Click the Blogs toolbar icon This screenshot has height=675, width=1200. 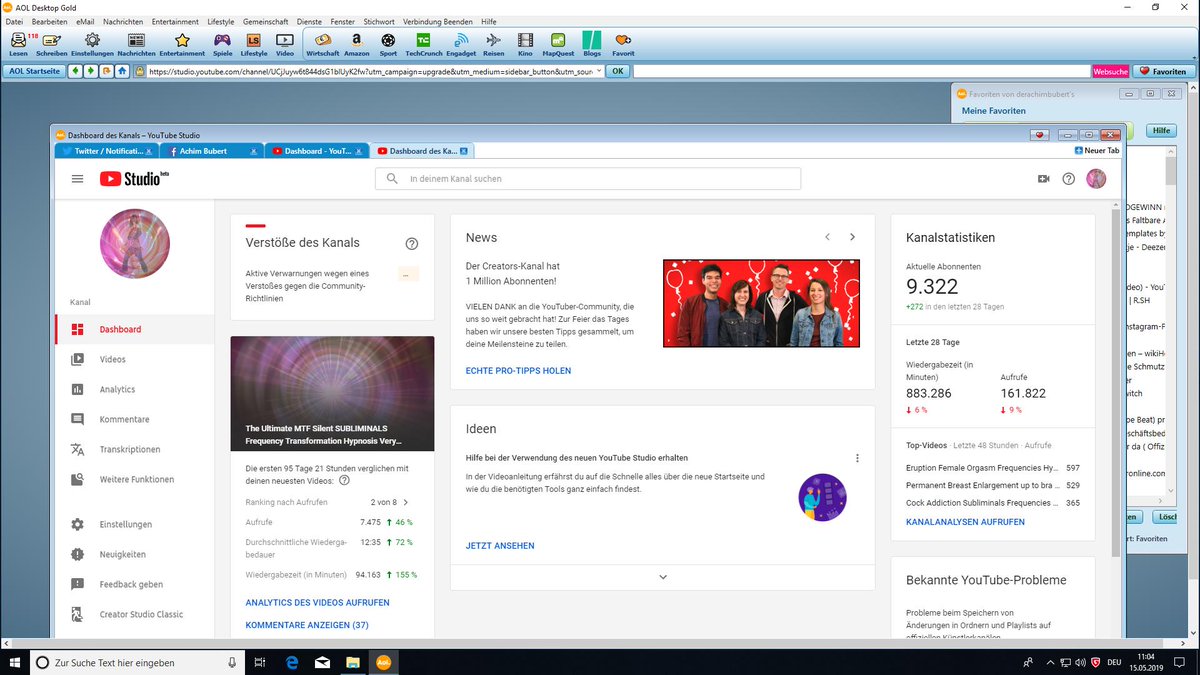[x=592, y=43]
